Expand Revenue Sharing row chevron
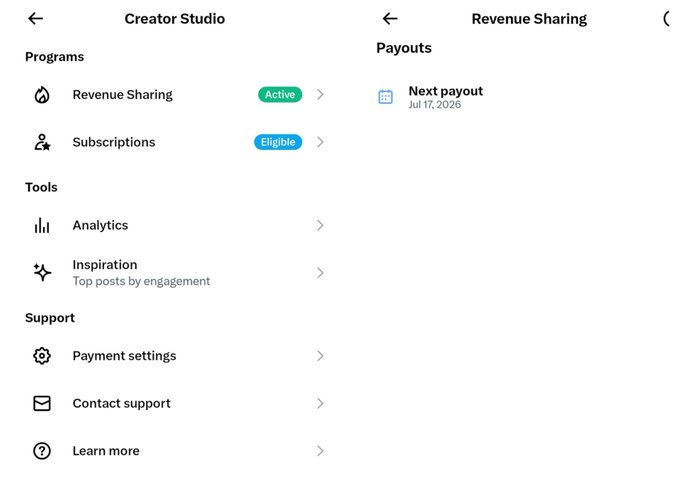 [x=320, y=95]
